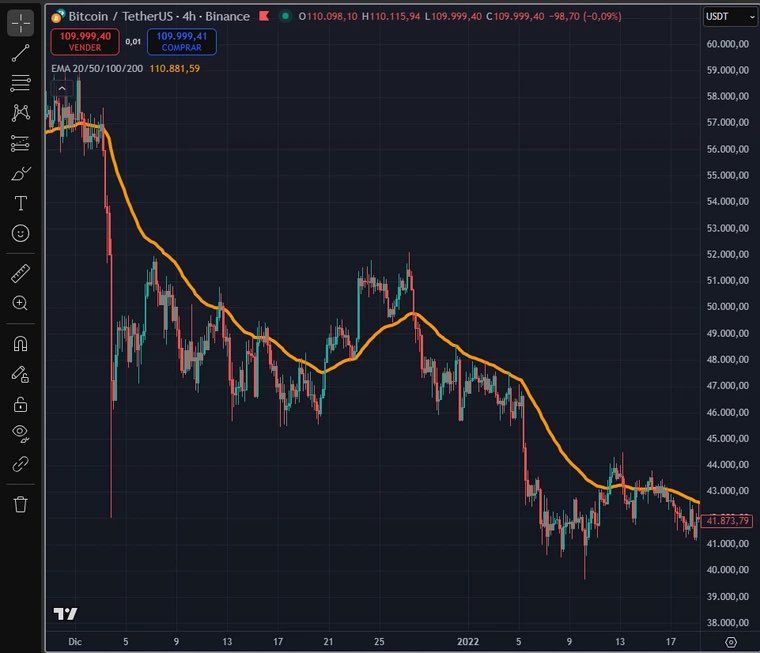Activate the zoom in tool
This screenshot has height=653, width=760.
pos(20,303)
